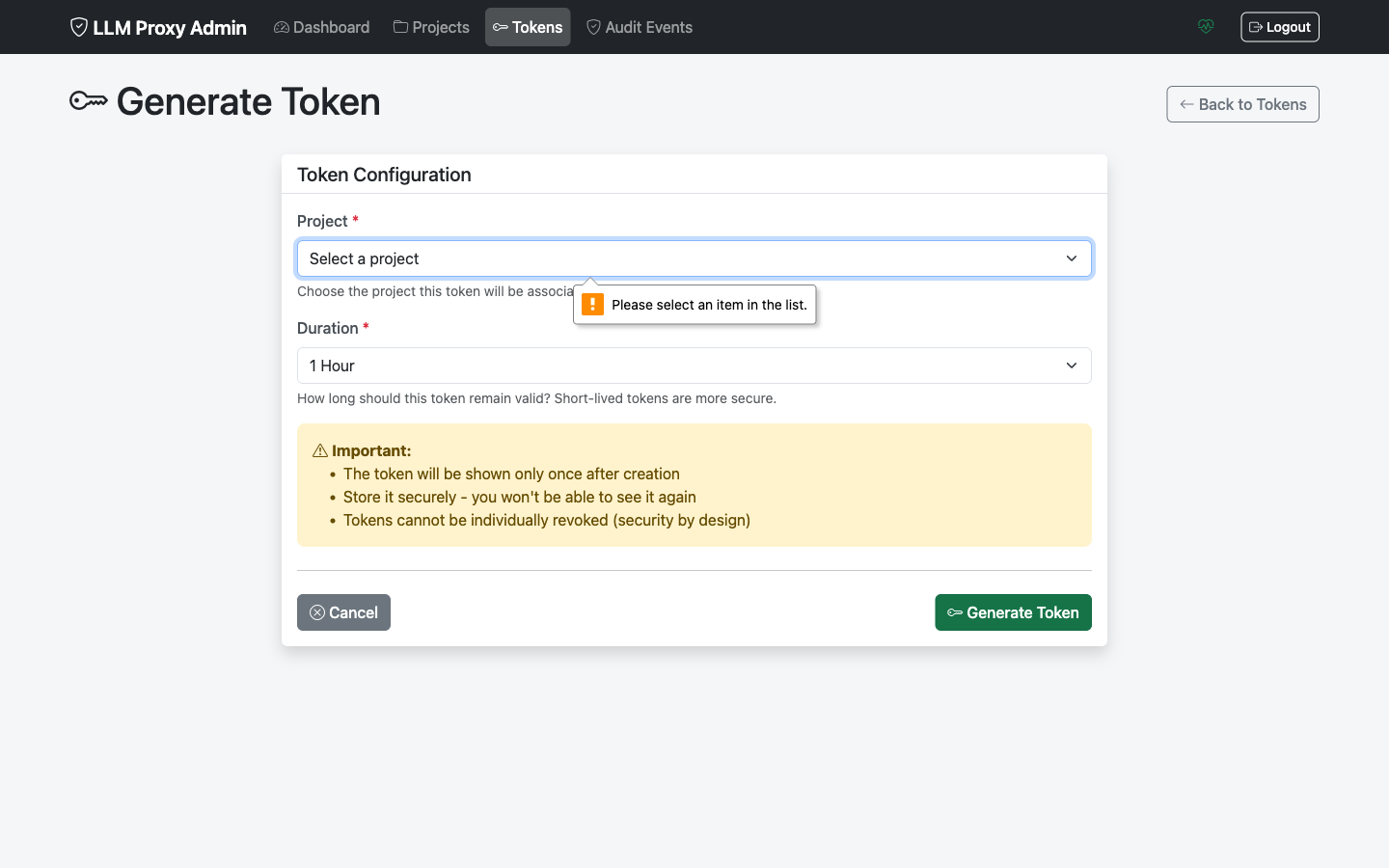Click the left arrow in Back to Tokens

coord(1185,103)
